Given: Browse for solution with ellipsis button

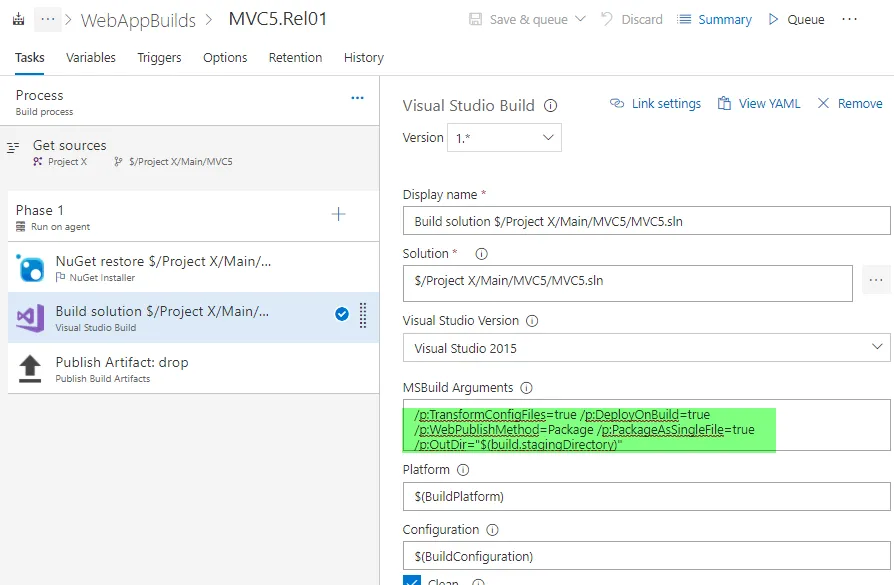Looking at the screenshot, I should coord(876,280).
